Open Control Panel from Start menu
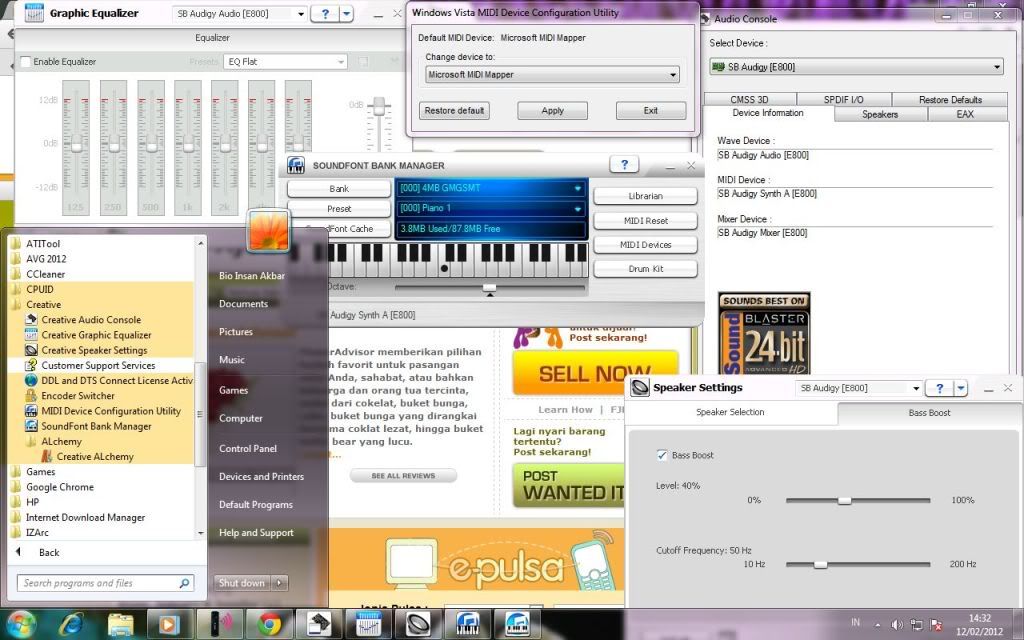1024x640 pixels. (x=248, y=449)
